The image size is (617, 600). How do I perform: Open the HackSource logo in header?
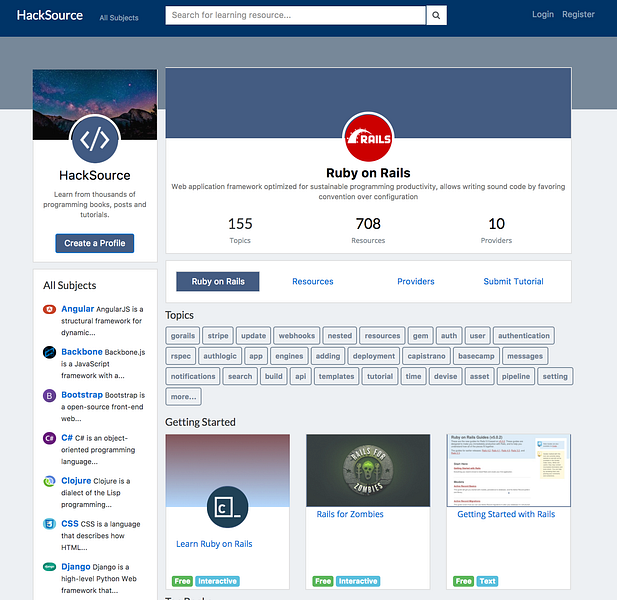point(50,15)
